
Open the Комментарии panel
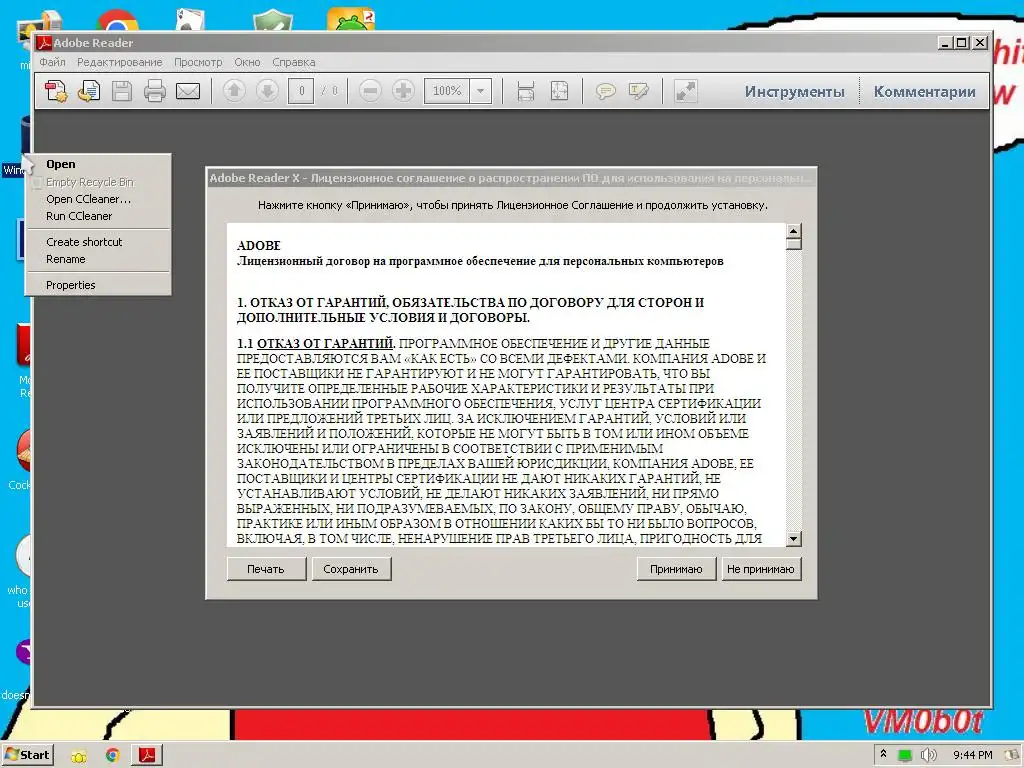click(924, 91)
